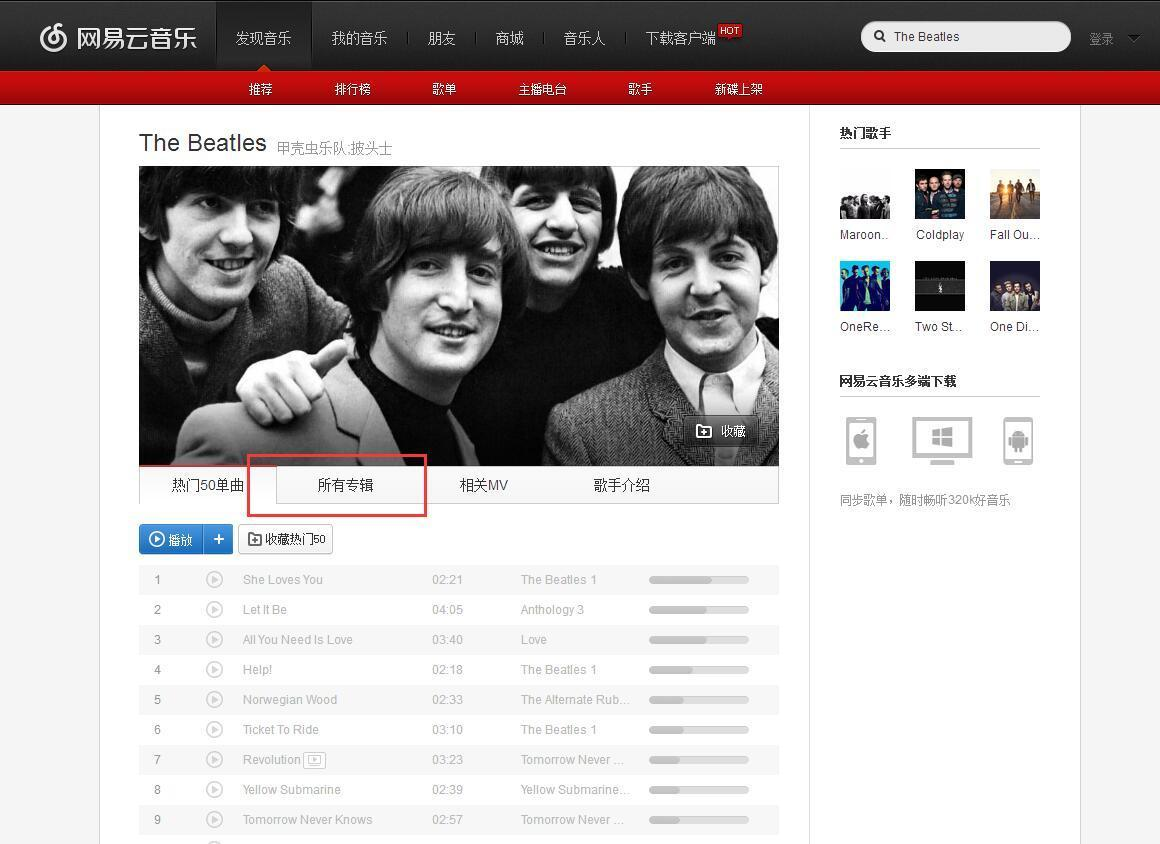Play All You Need Is Love
1160x844 pixels.
(214, 640)
